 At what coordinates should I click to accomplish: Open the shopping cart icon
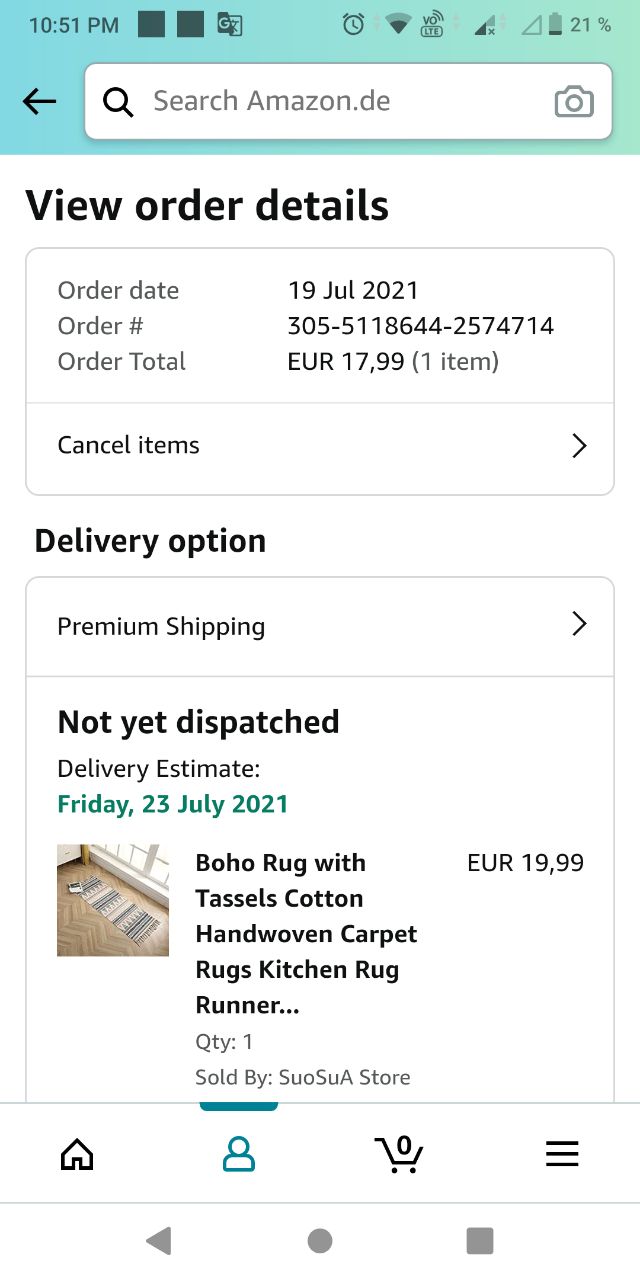click(x=399, y=1154)
